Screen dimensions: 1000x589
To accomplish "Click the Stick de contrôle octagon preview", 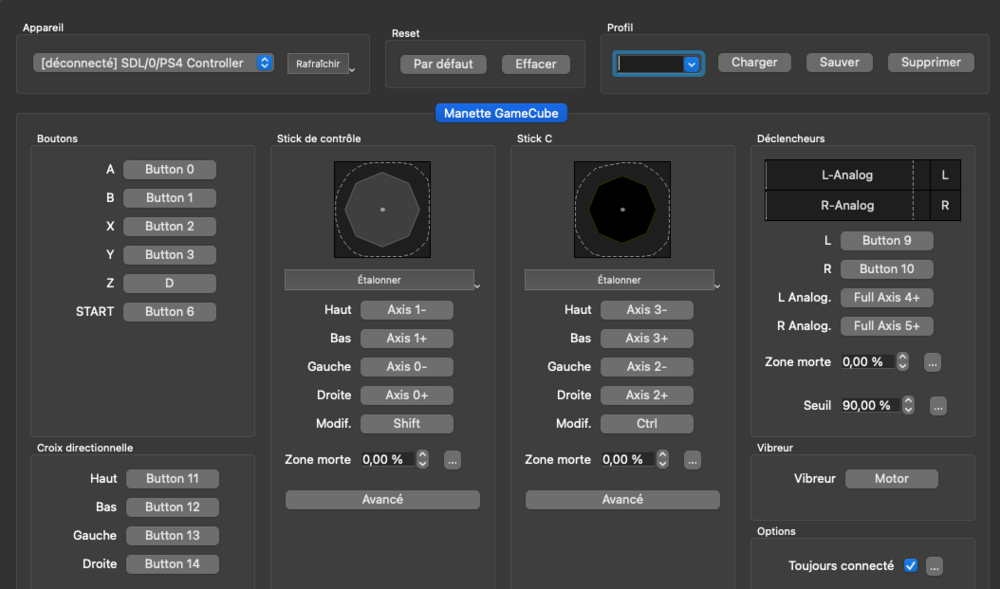I will [x=382, y=209].
